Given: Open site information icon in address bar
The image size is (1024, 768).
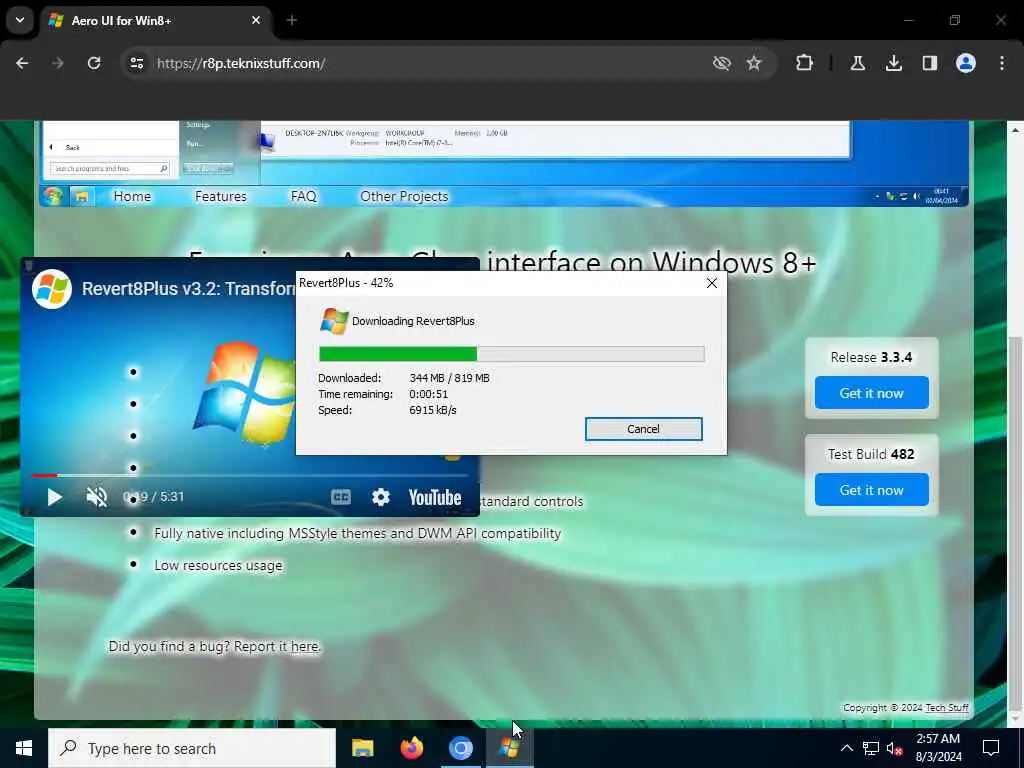Looking at the screenshot, I should click(x=136, y=63).
